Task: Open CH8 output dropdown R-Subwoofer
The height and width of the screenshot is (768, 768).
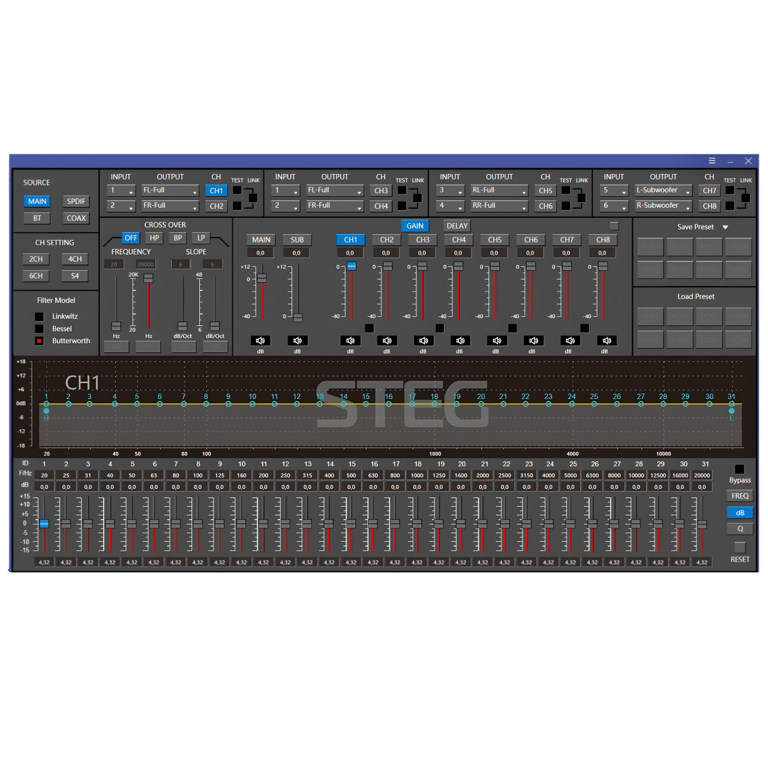Action: point(663,206)
